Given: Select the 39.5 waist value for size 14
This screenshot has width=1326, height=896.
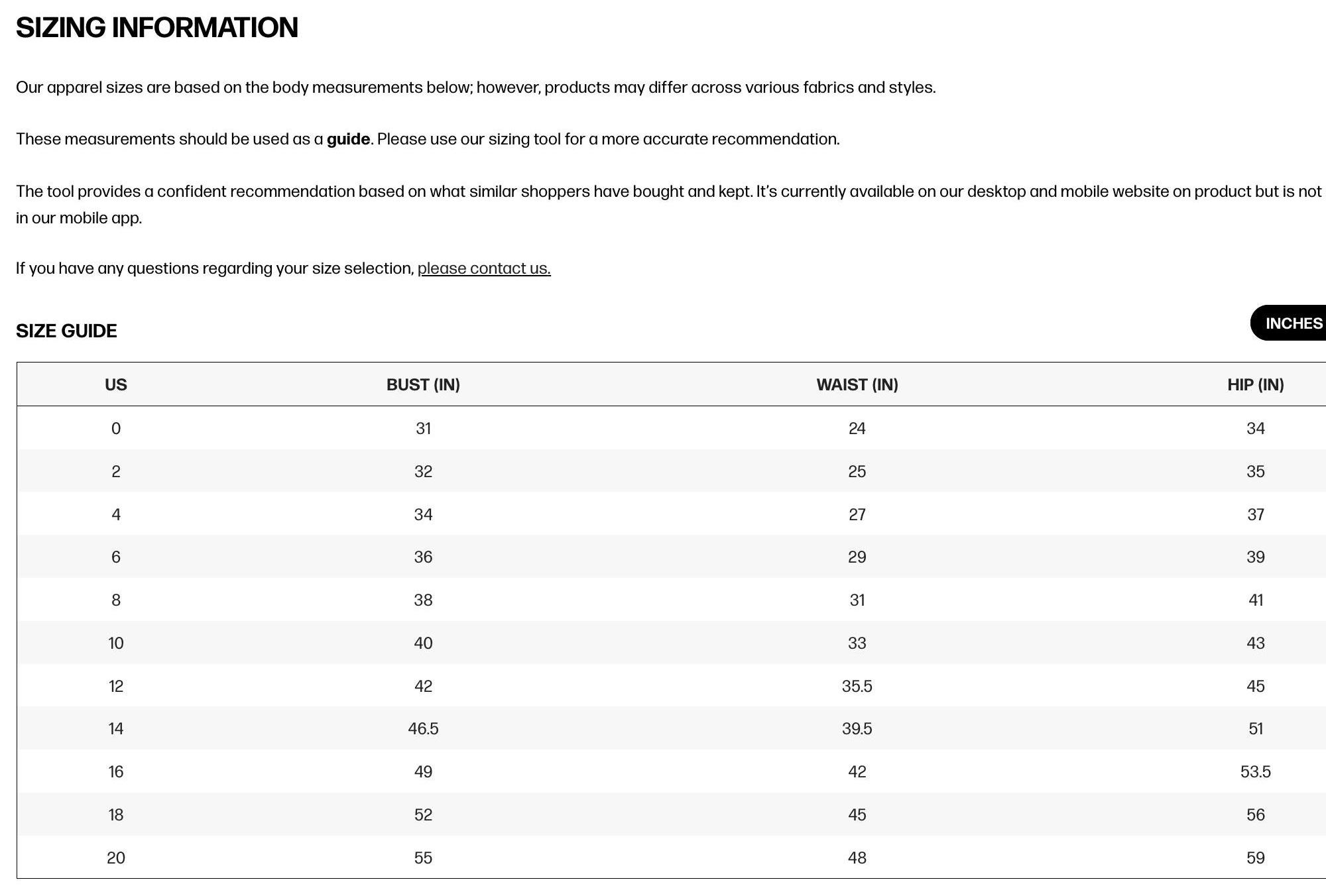Looking at the screenshot, I should (x=857, y=729).
